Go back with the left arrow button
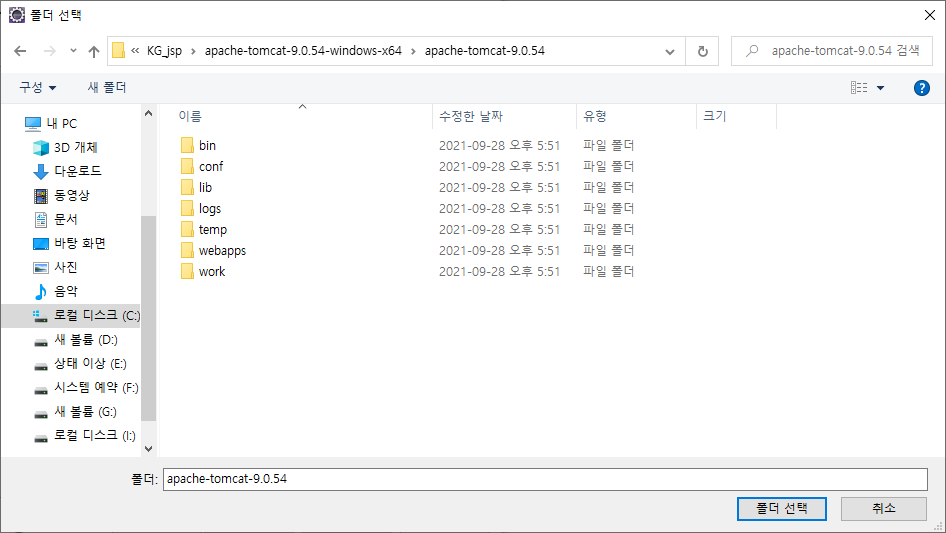 20,51
